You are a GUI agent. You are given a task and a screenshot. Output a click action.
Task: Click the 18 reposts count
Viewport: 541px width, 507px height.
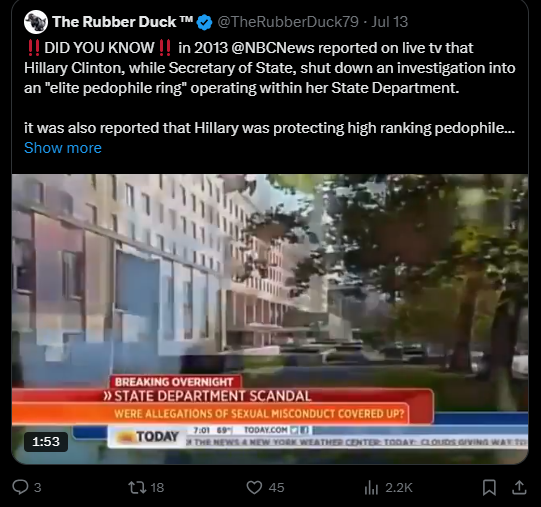click(x=157, y=488)
